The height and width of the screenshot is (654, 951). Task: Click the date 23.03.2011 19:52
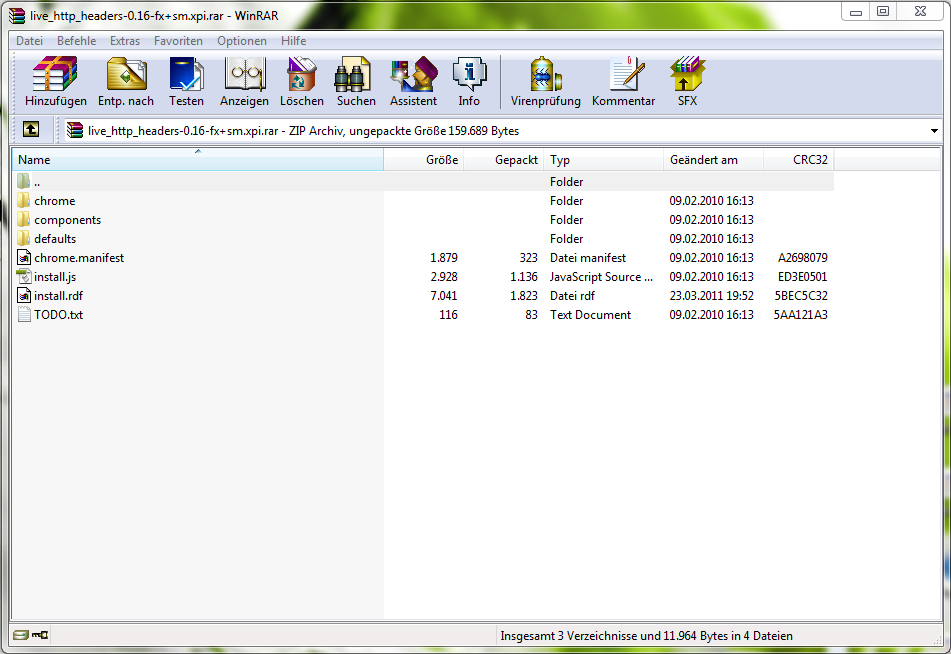(x=711, y=295)
